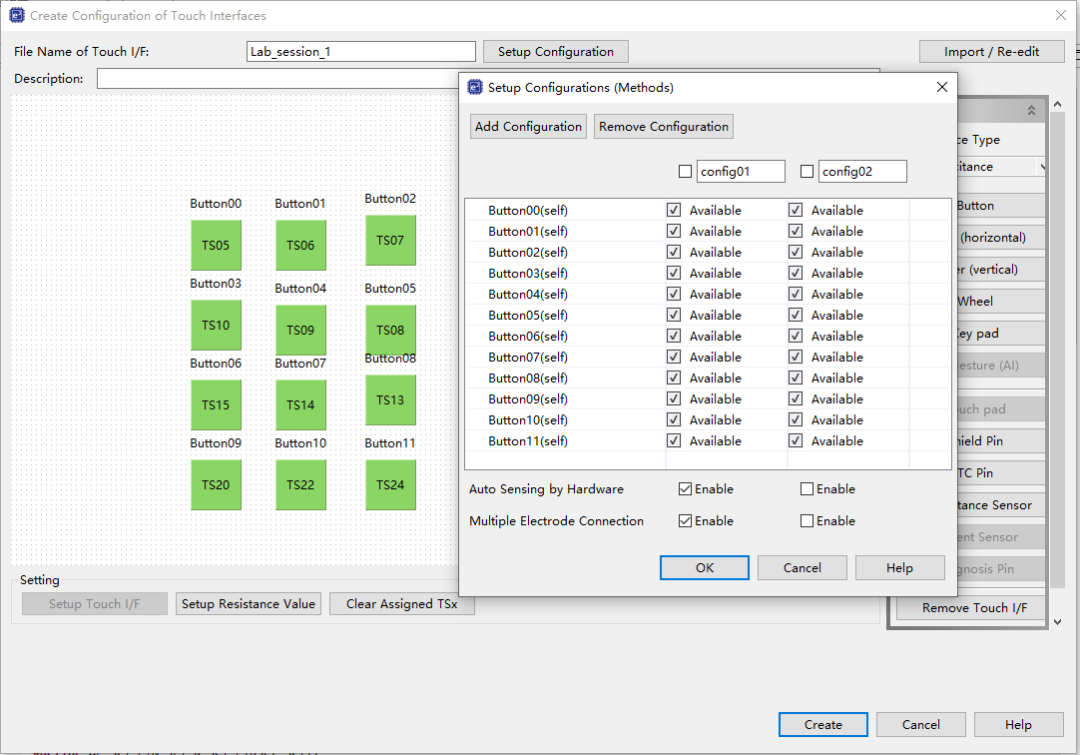Click Help in the main window

1018,725
